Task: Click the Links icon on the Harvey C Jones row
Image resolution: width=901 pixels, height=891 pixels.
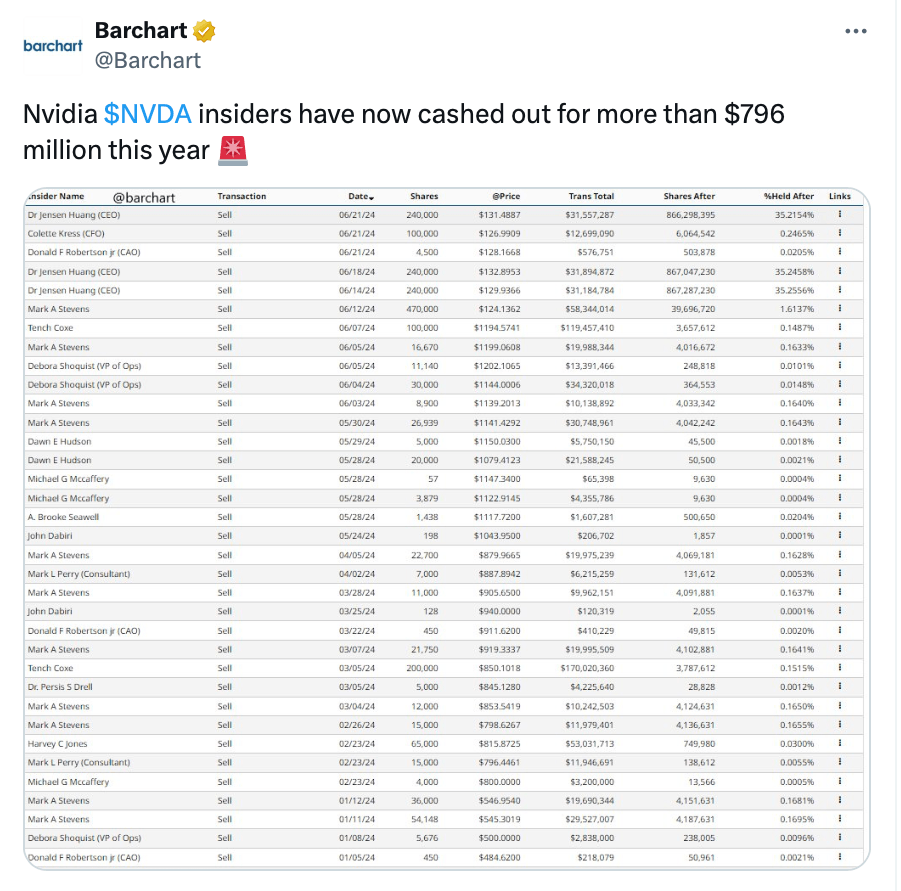Action: coord(841,744)
